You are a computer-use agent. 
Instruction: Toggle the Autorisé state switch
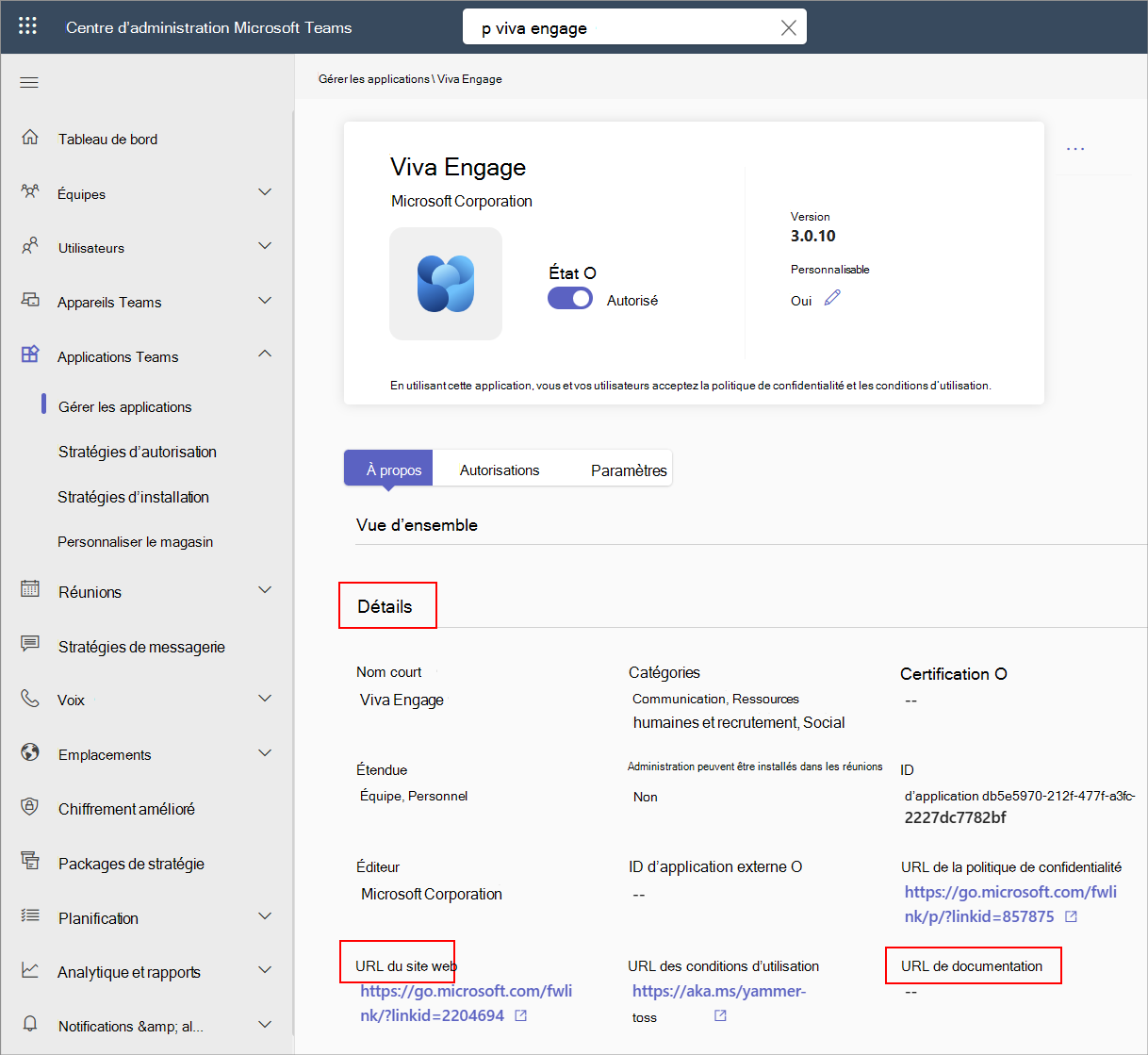pyautogui.click(x=570, y=299)
